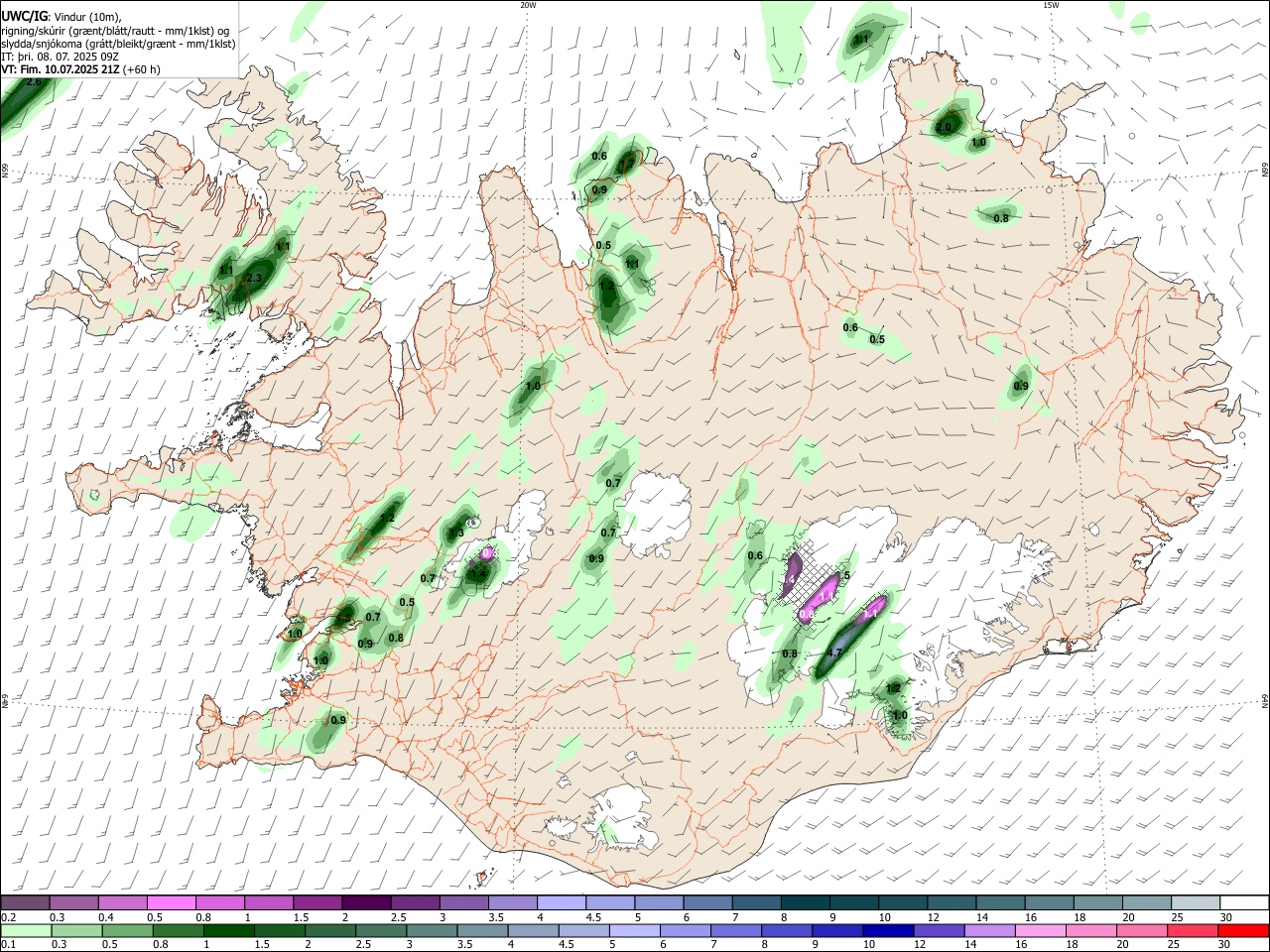1270x952 pixels.
Task: Pick the dark teal 9–10 swatch in snow scale
Action: click(852, 902)
